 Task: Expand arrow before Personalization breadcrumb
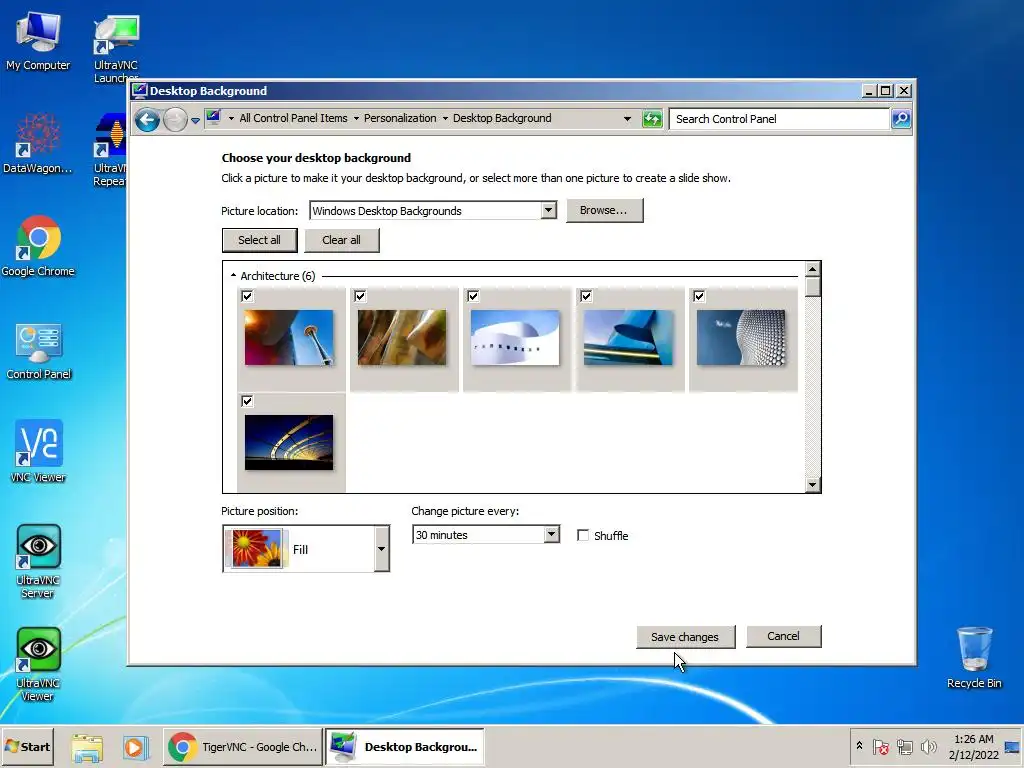356,118
